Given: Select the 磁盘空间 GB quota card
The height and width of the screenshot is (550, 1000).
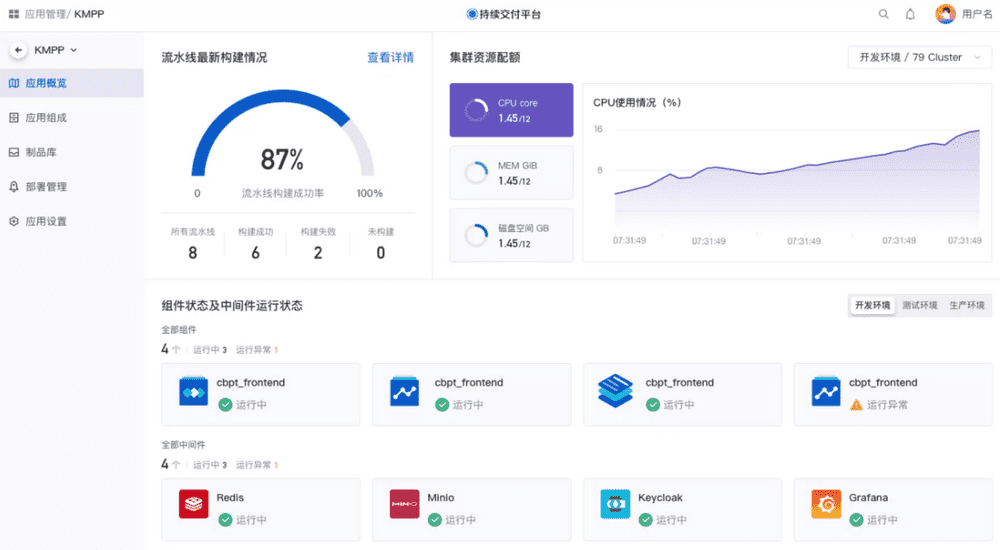Looking at the screenshot, I should pyautogui.click(x=511, y=235).
